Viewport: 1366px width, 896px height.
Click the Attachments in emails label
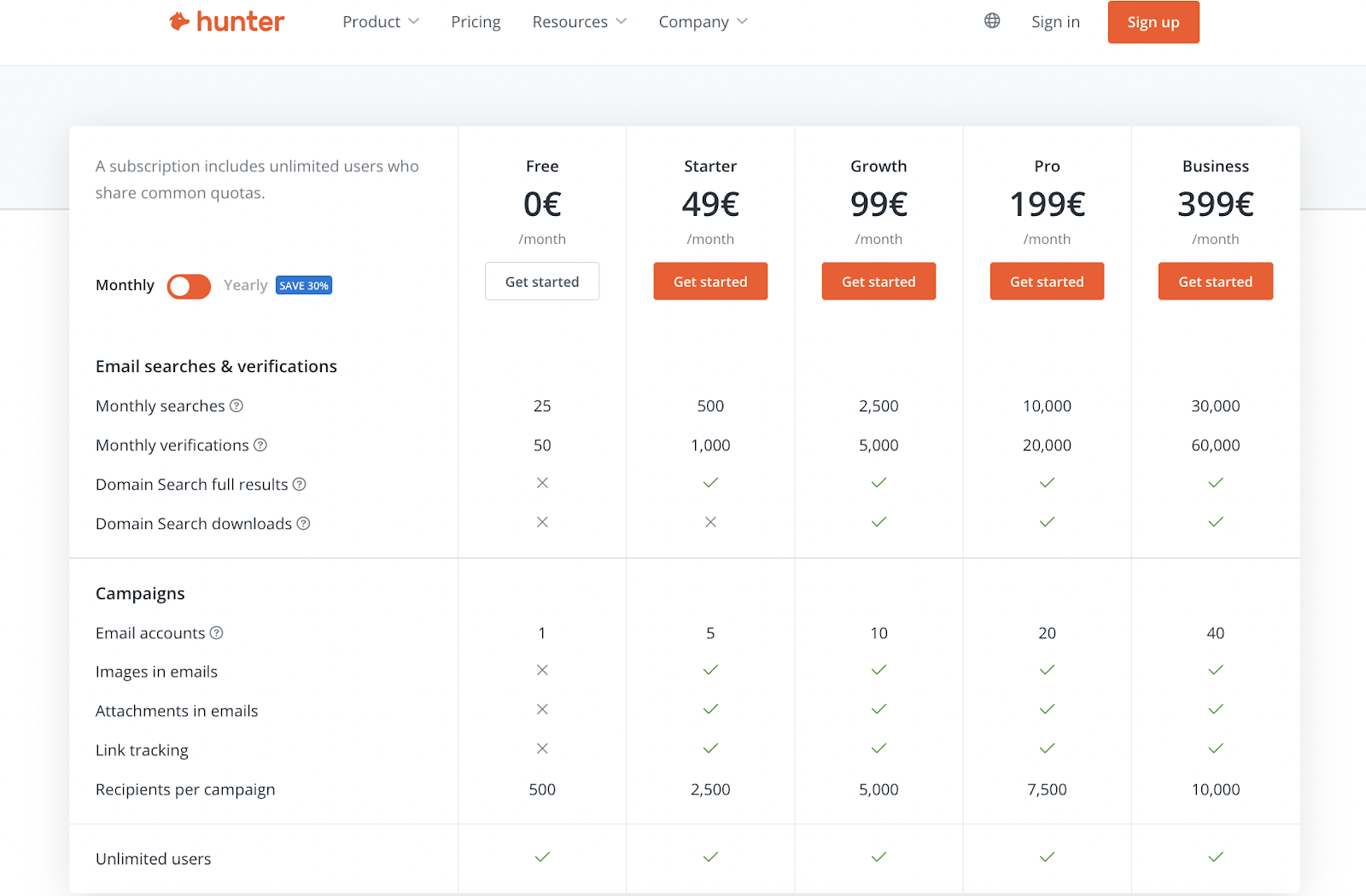tap(177, 712)
